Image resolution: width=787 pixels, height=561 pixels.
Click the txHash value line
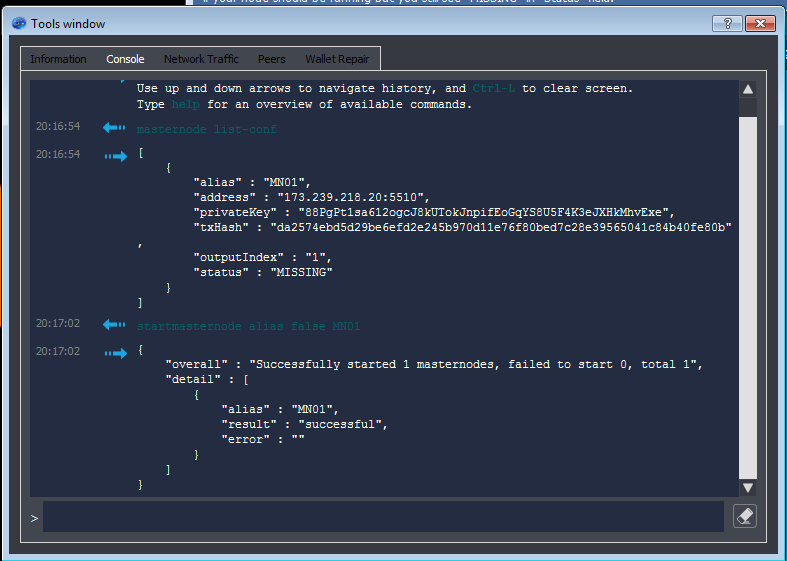[x=462, y=227]
